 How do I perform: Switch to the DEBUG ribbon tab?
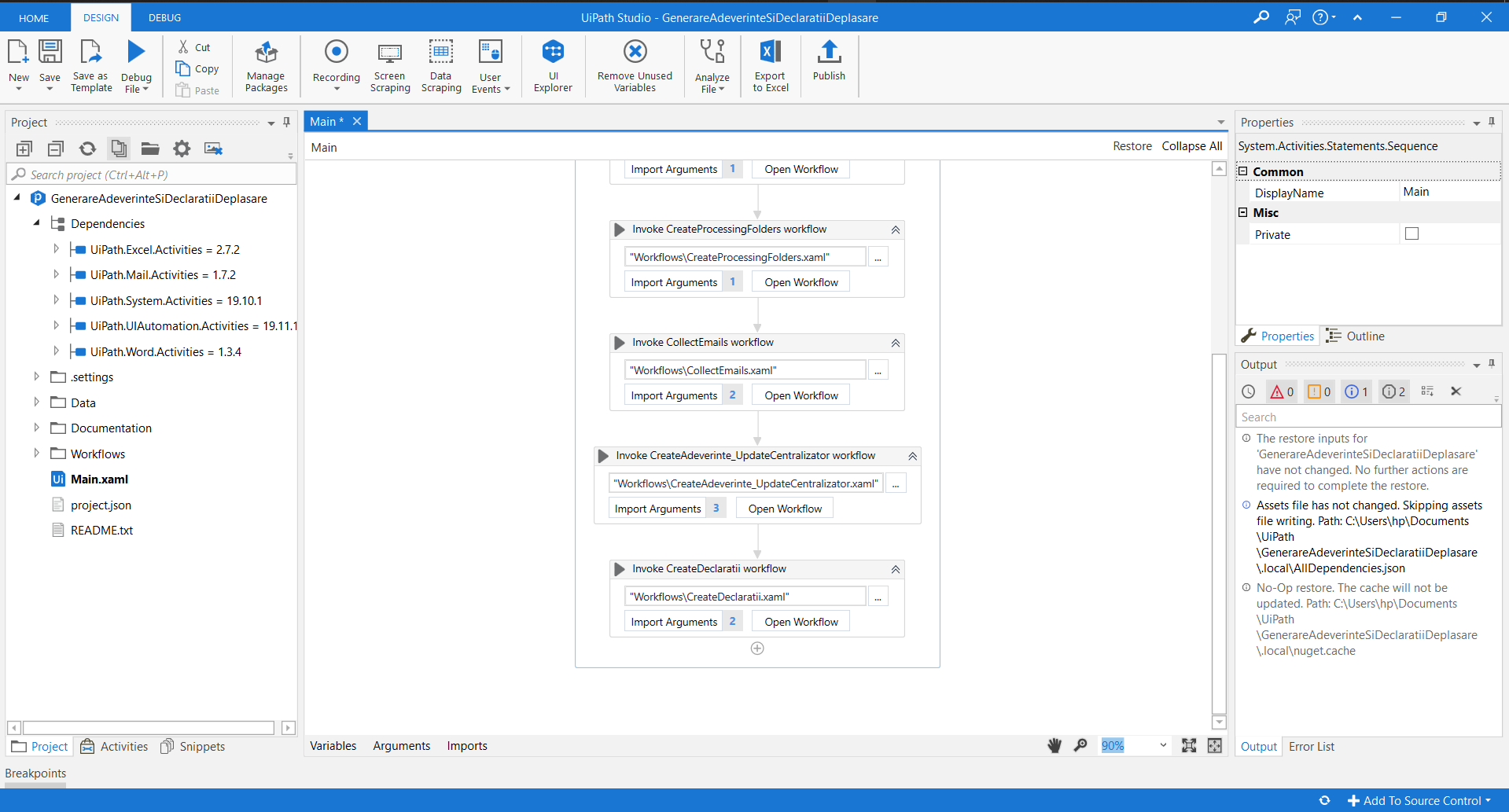coord(164,17)
